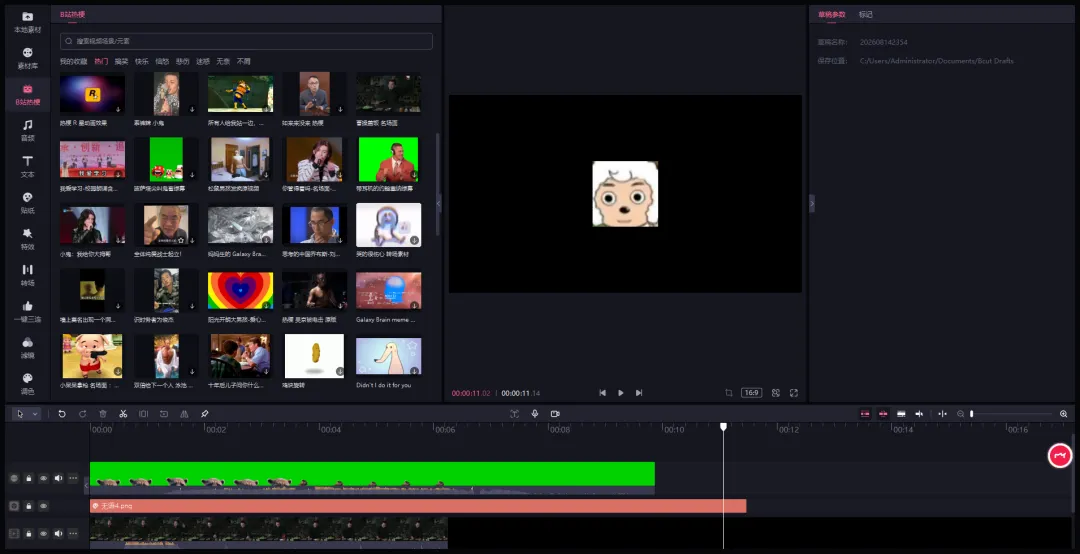
Task: Collapse the right properties panel with side handle
Action: (x=811, y=203)
